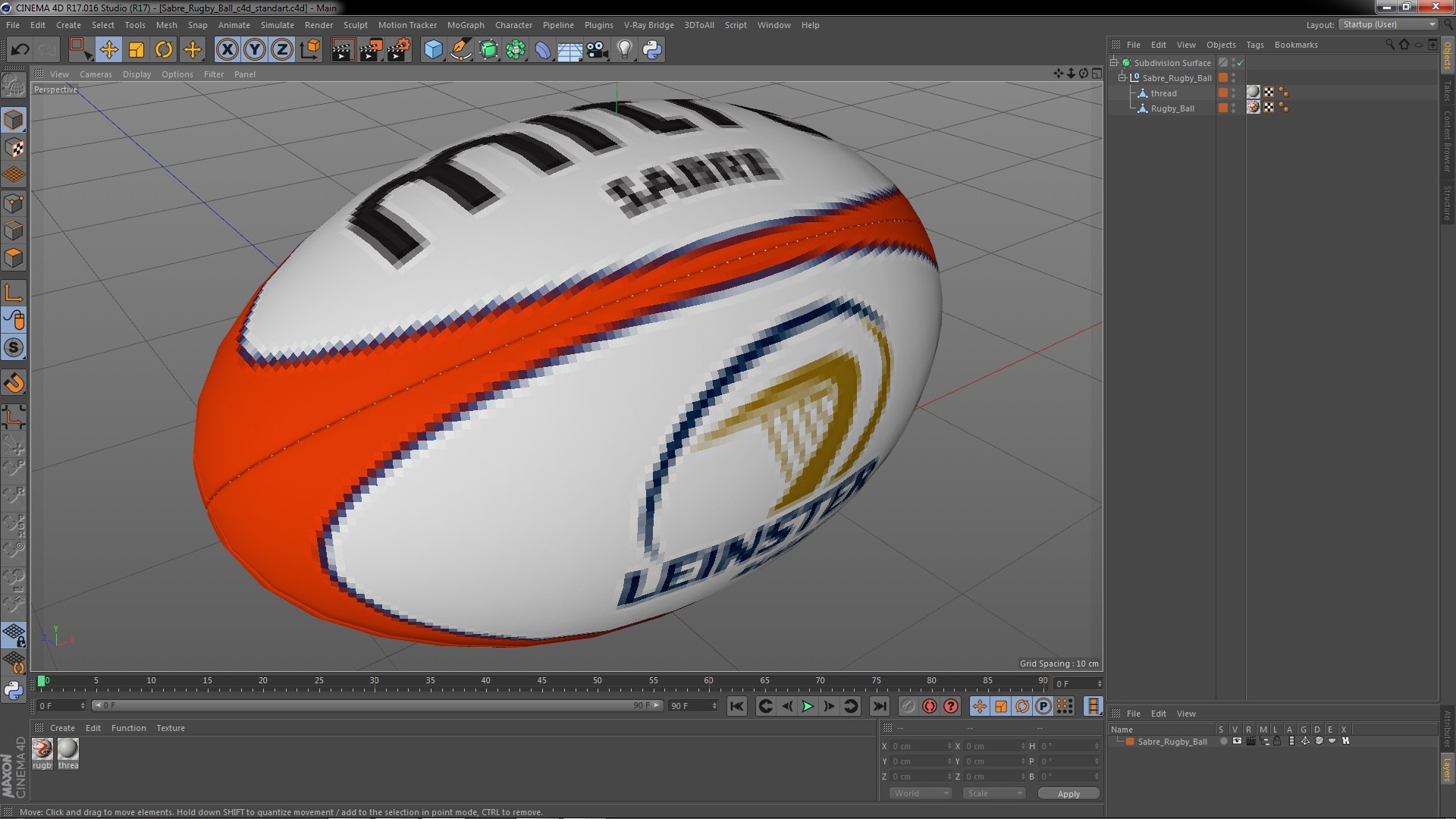Render active view clapperboard icon

[x=343, y=50]
